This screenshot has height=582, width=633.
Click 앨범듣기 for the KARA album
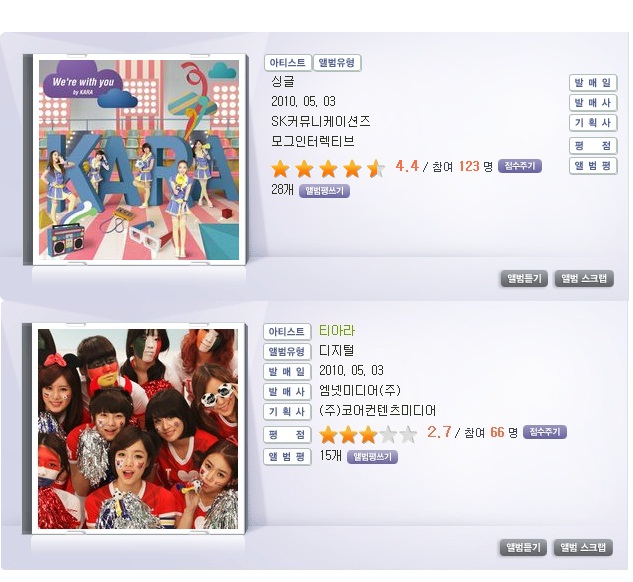point(524,278)
